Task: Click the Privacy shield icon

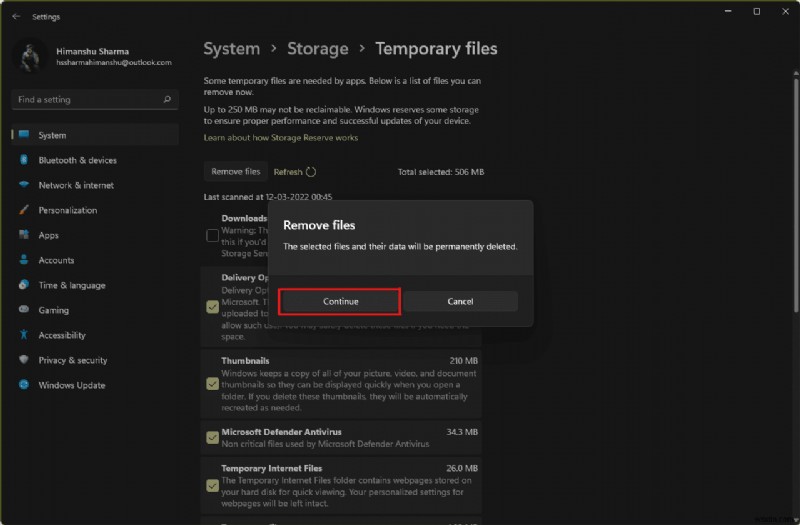Action: pos(23,360)
